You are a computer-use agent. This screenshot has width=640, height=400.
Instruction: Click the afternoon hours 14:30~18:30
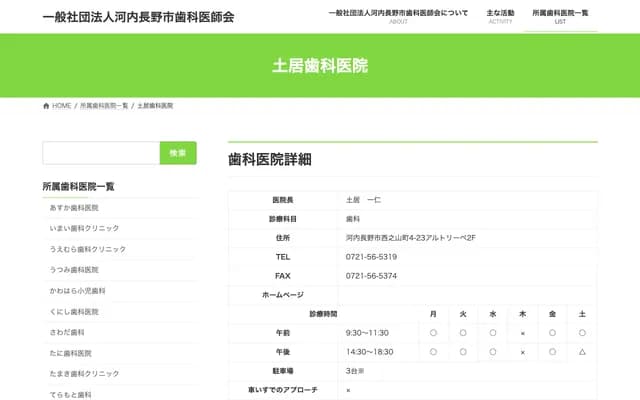click(x=369, y=352)
